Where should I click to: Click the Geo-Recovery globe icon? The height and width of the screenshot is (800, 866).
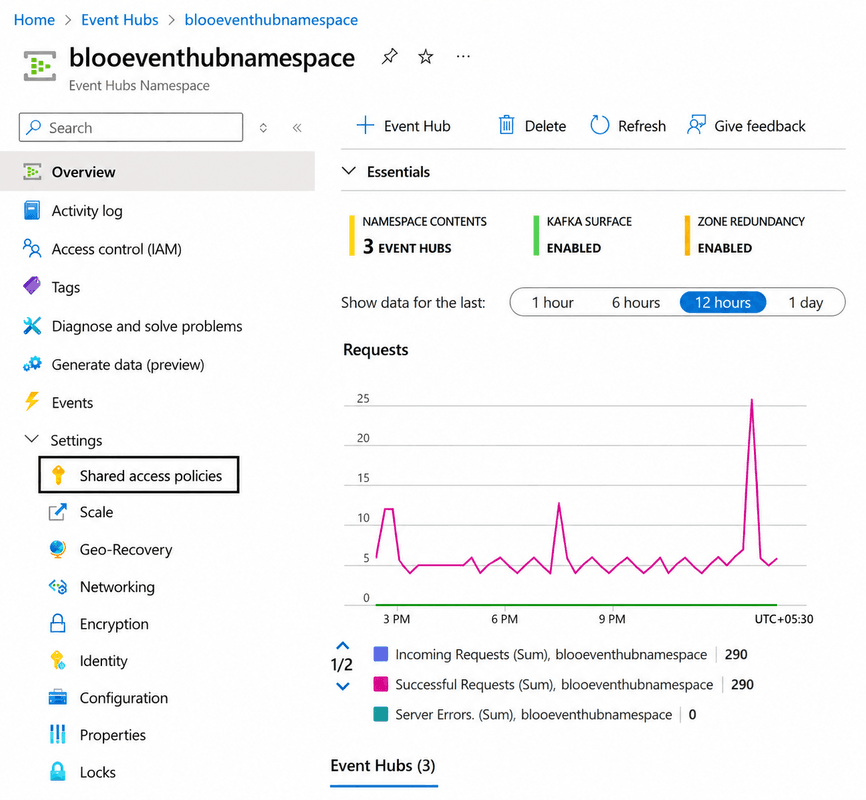click(58, 549)
